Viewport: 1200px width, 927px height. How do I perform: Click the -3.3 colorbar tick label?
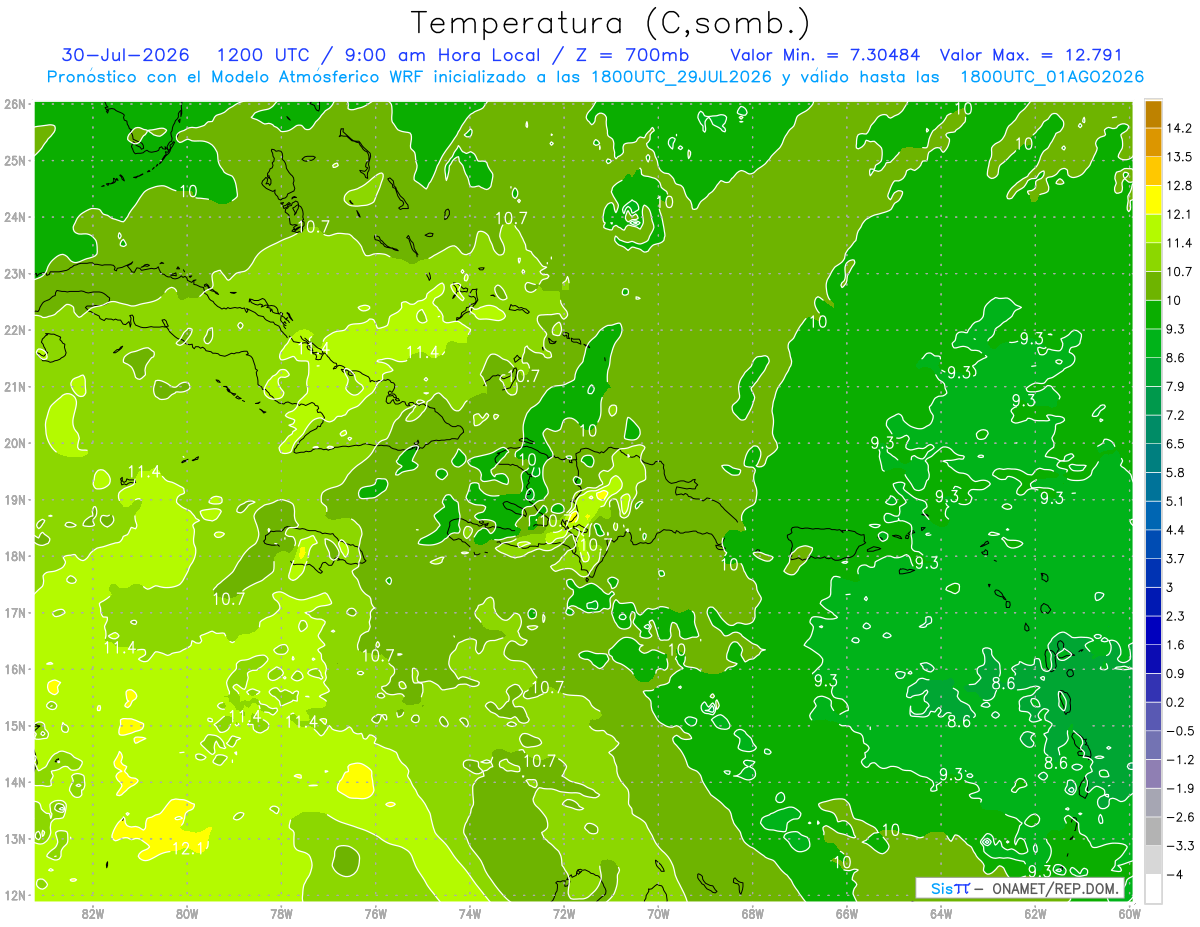(x=1180, y=846)
